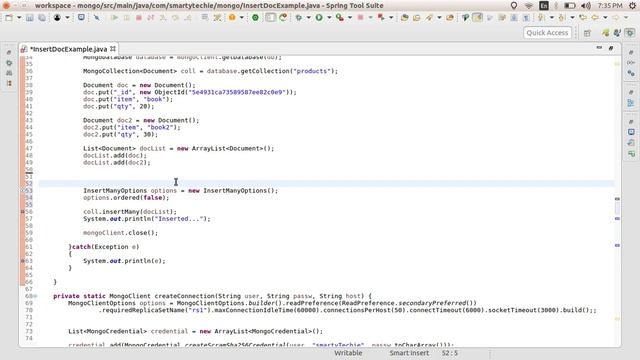Click the 7:35 PM clock
640x360 pixels.
[610, 6]
